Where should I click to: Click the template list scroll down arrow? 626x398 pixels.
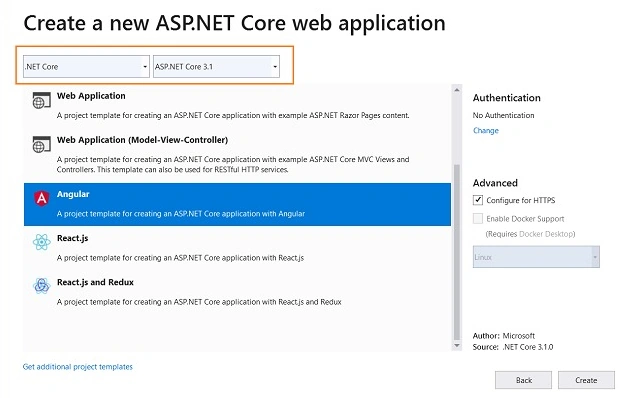pos(457,346)
